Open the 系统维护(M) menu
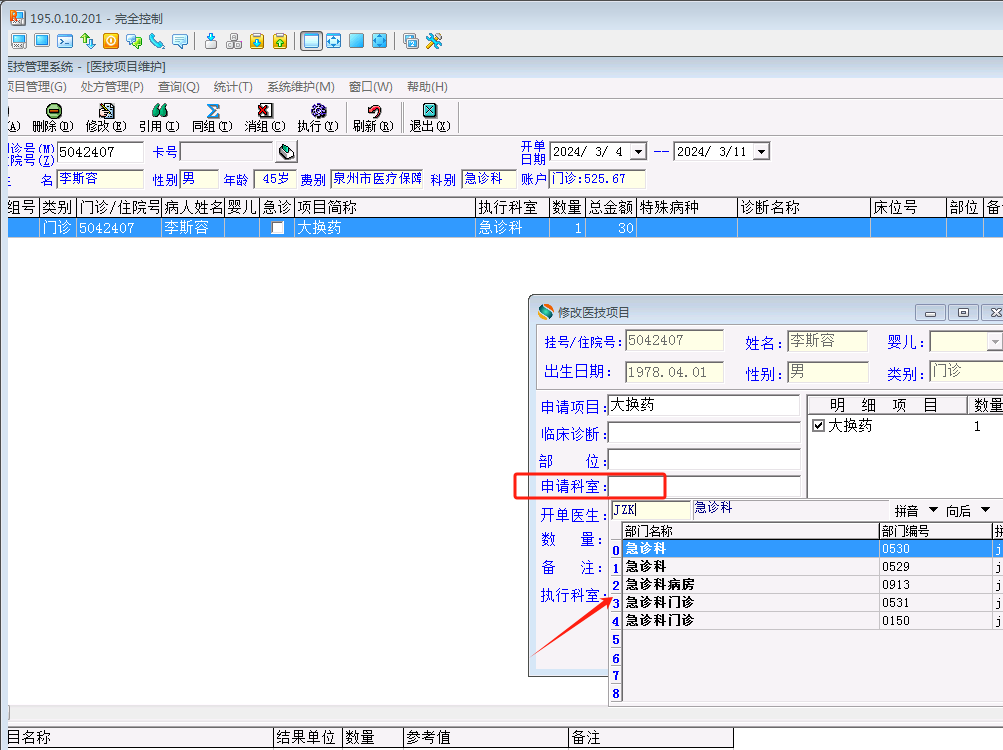Viewport: 1003px width, 750px height. (301, 86)
